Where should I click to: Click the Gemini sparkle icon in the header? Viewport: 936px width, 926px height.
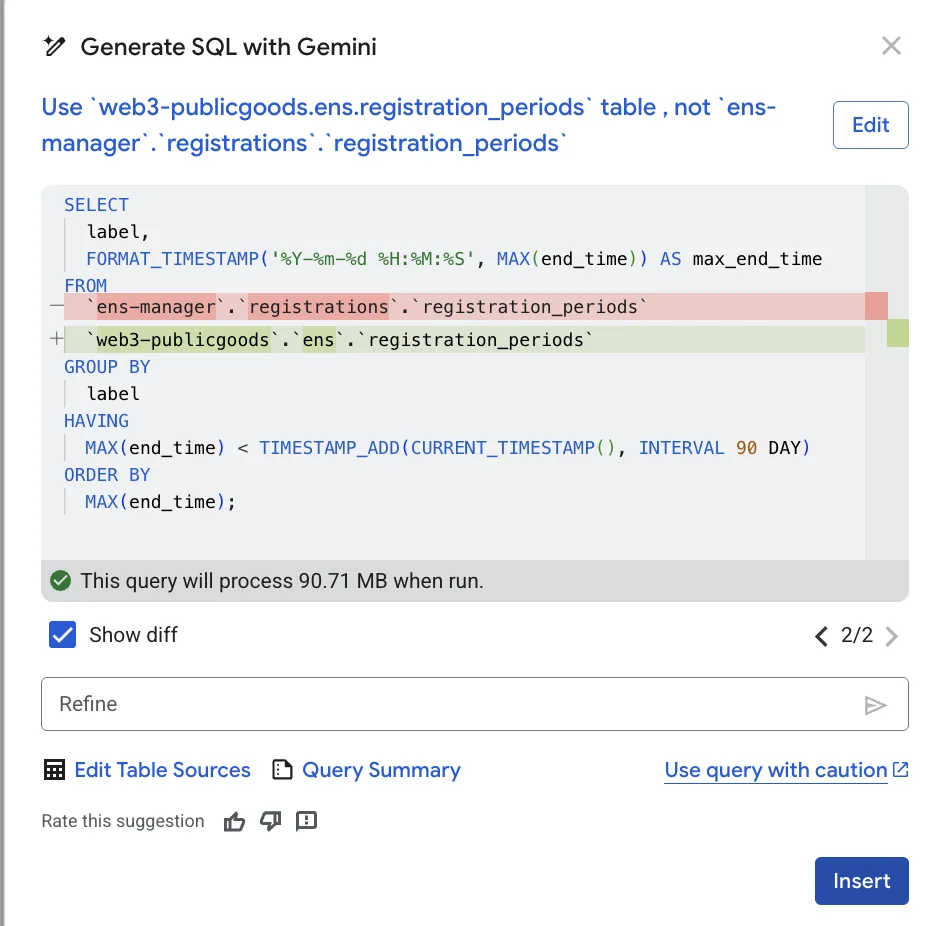(x=56, y=46)
